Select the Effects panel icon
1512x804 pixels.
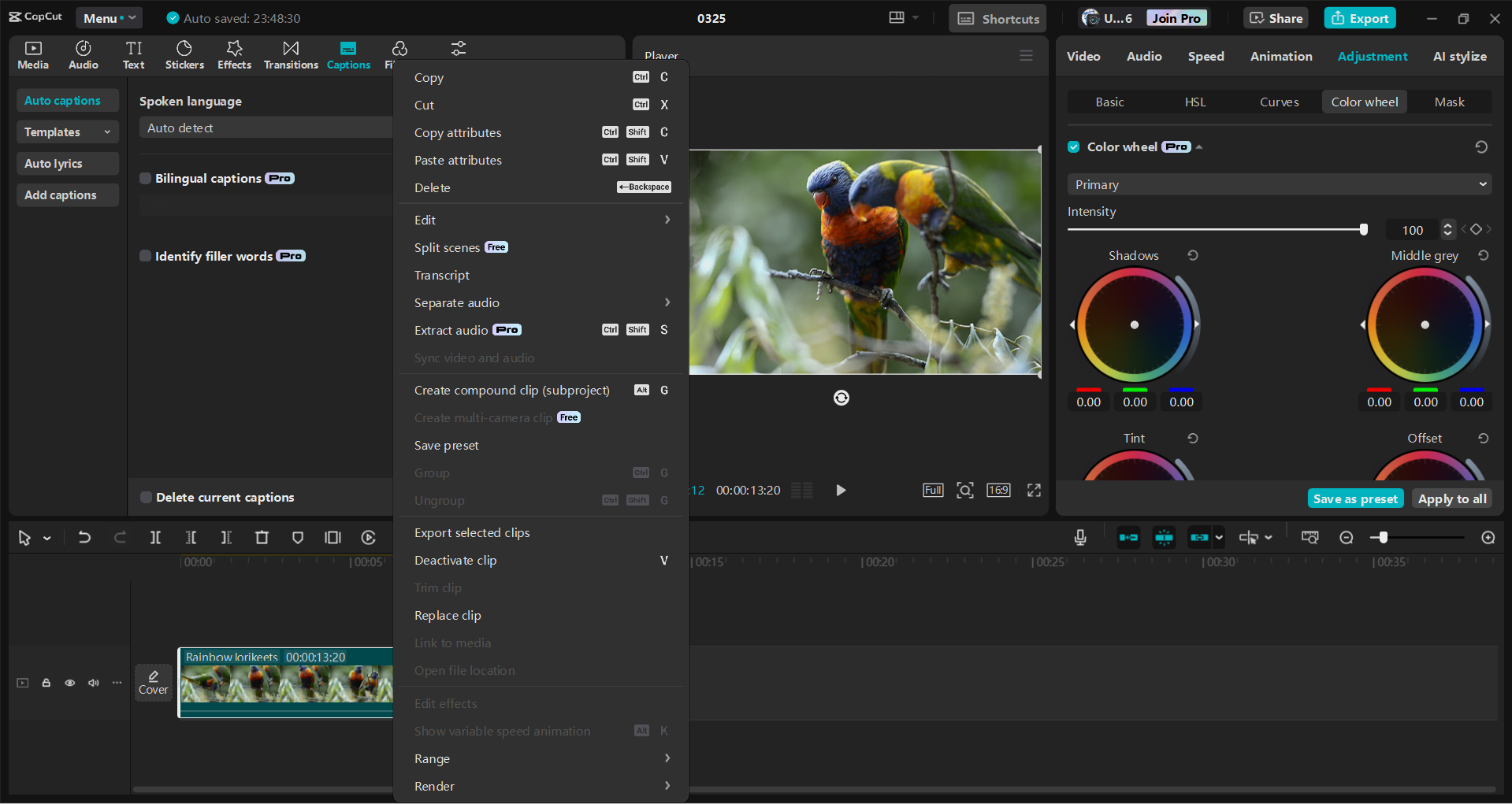tap(234, 54)
